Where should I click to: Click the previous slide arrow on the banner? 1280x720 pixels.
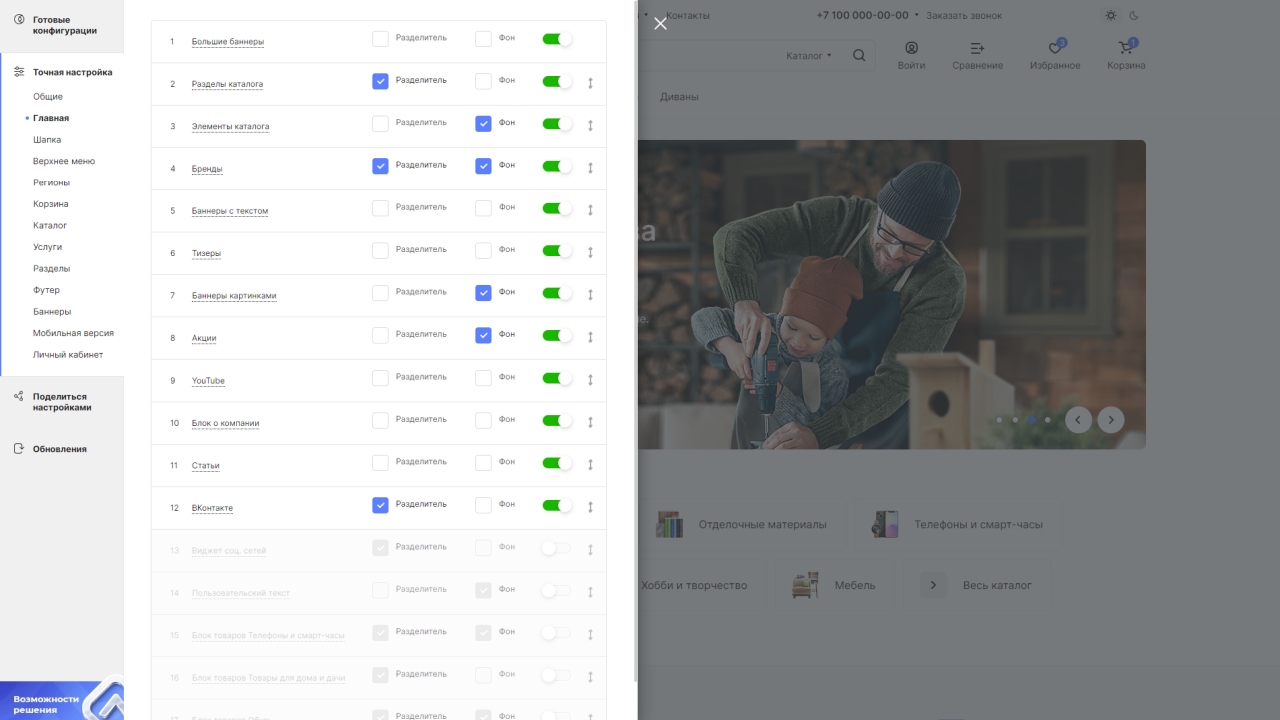click(x=1078, y=419)
